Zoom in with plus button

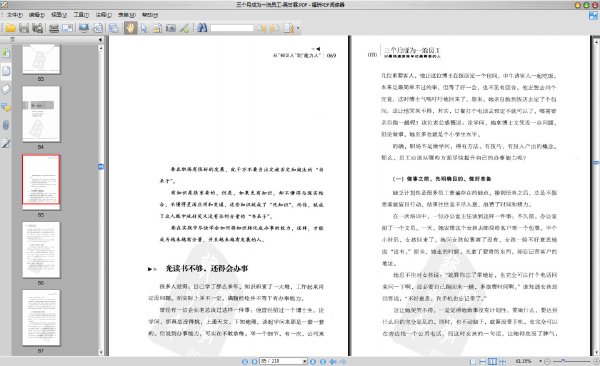point(596,361)
